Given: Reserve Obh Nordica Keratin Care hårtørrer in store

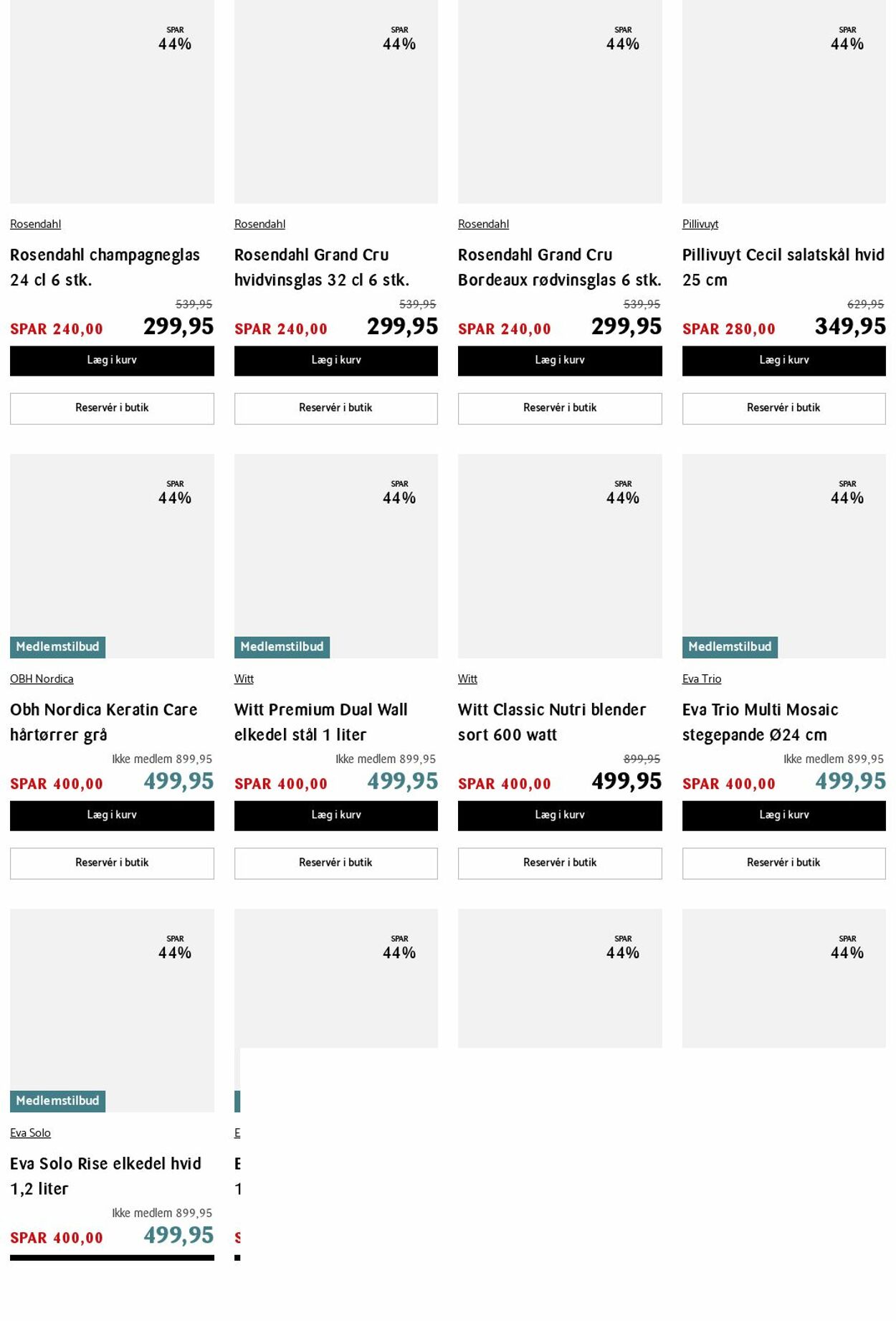Looking at the screenshot, I should tap(112, 863).
